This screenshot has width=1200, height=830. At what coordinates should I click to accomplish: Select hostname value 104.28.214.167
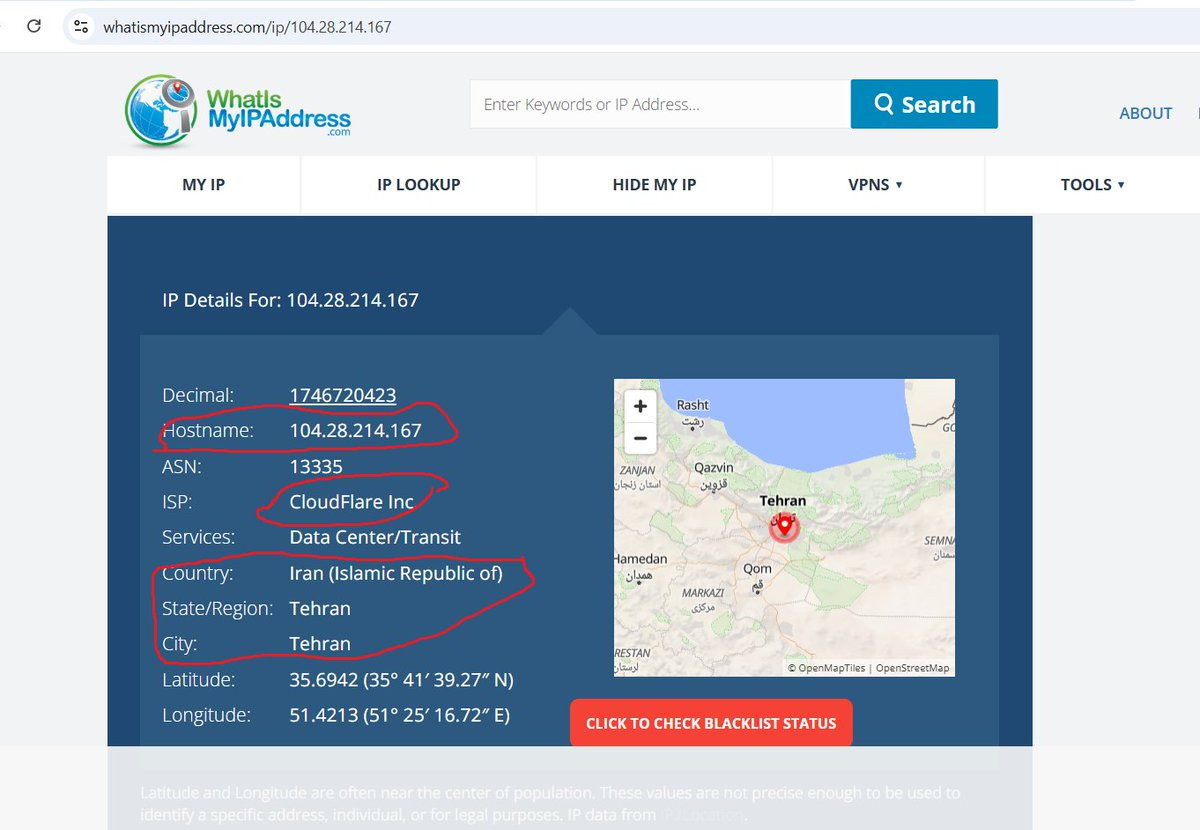coord(355,431)
